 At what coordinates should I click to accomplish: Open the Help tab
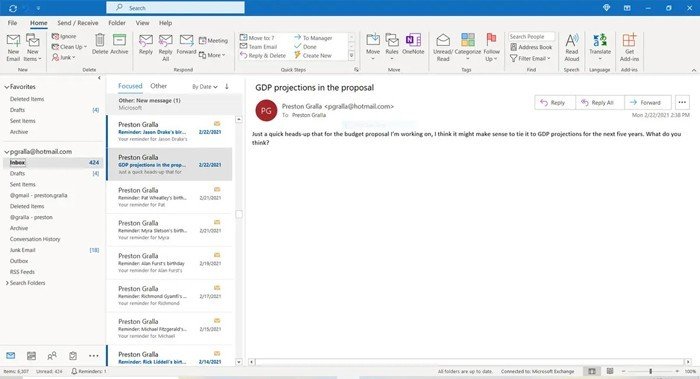click(x=165, y=23)
